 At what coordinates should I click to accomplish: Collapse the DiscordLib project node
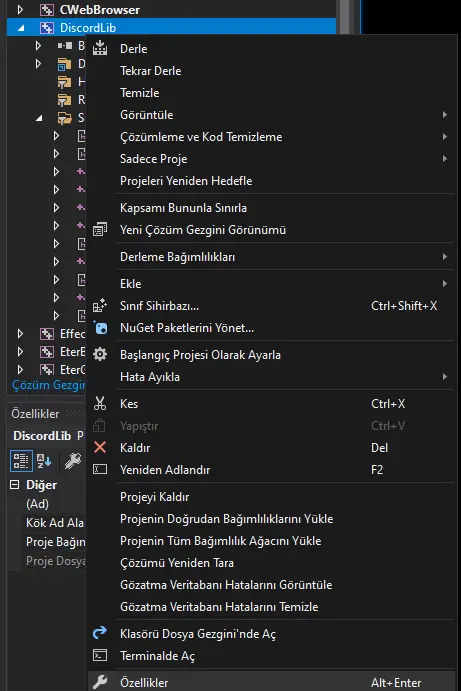click(x=21, y=28)
